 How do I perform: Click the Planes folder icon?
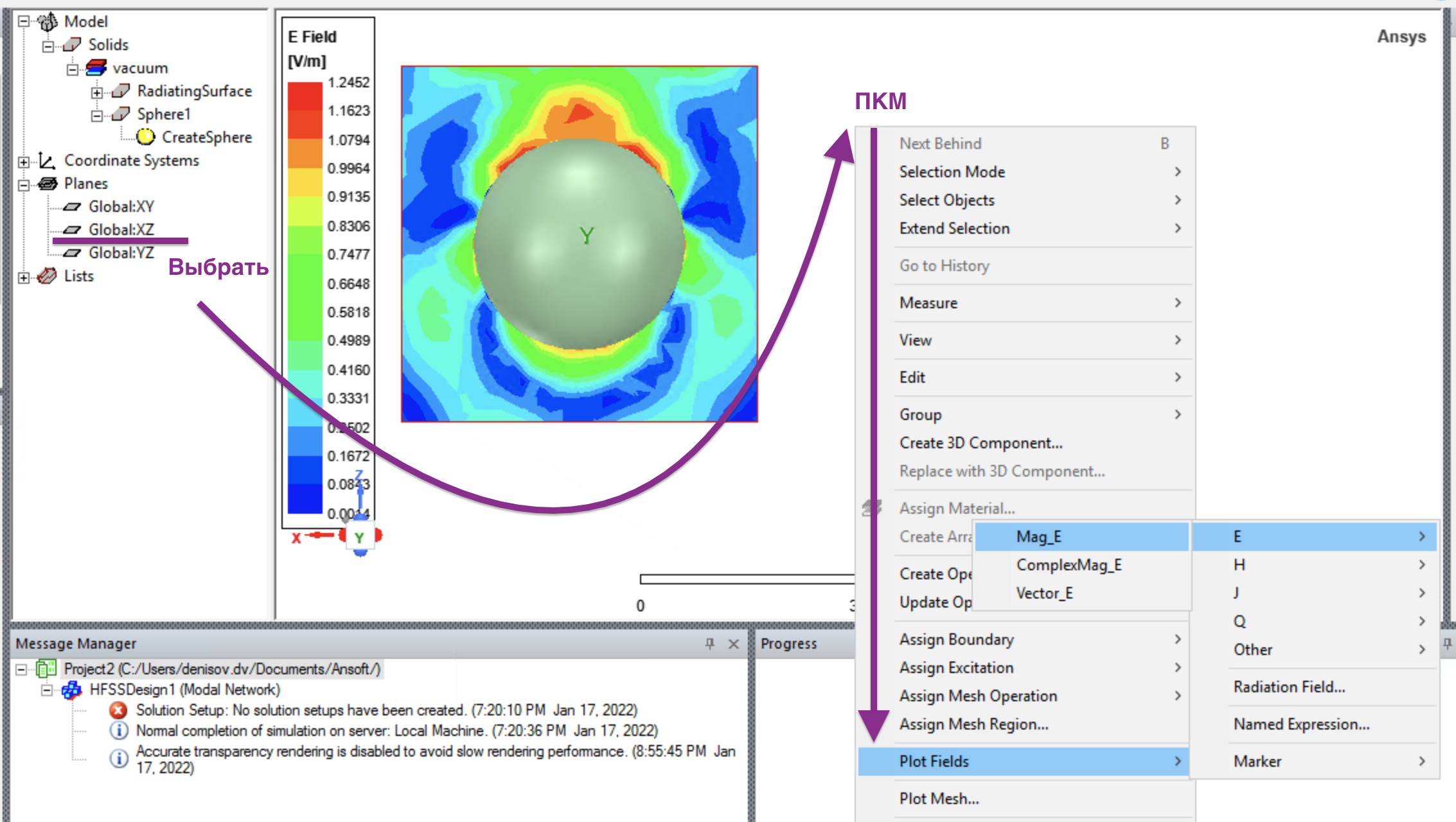tap(47, 184)
